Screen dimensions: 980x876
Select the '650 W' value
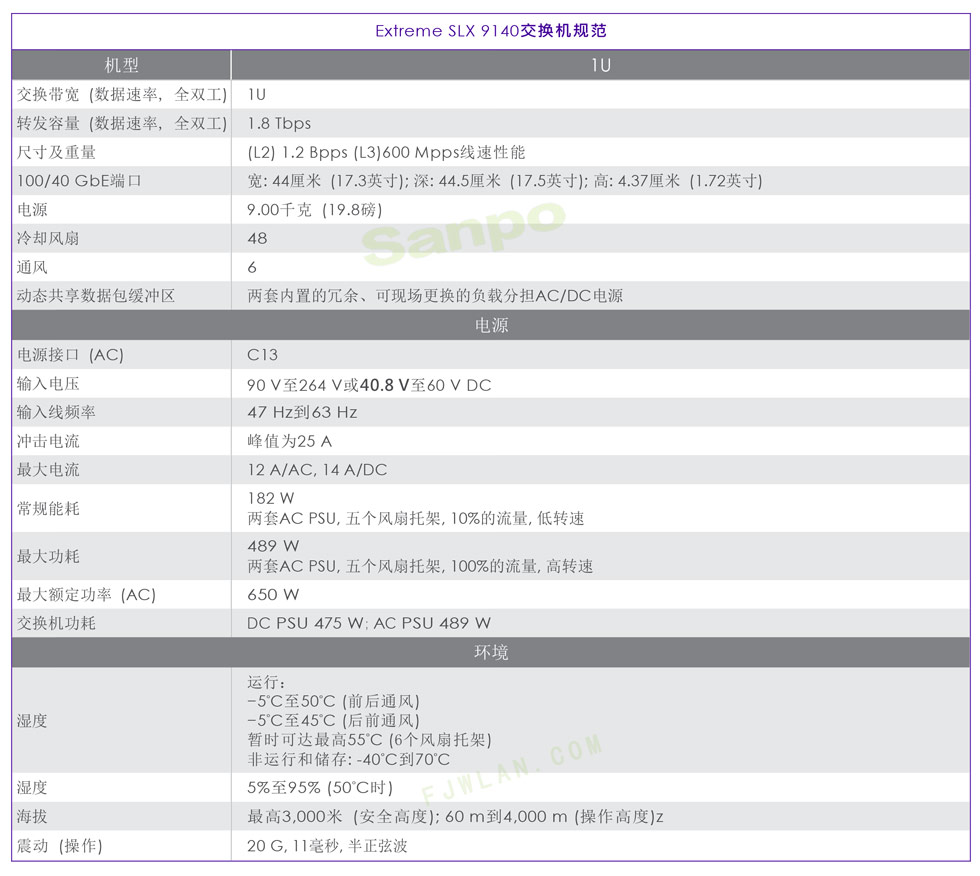[273, 594]
